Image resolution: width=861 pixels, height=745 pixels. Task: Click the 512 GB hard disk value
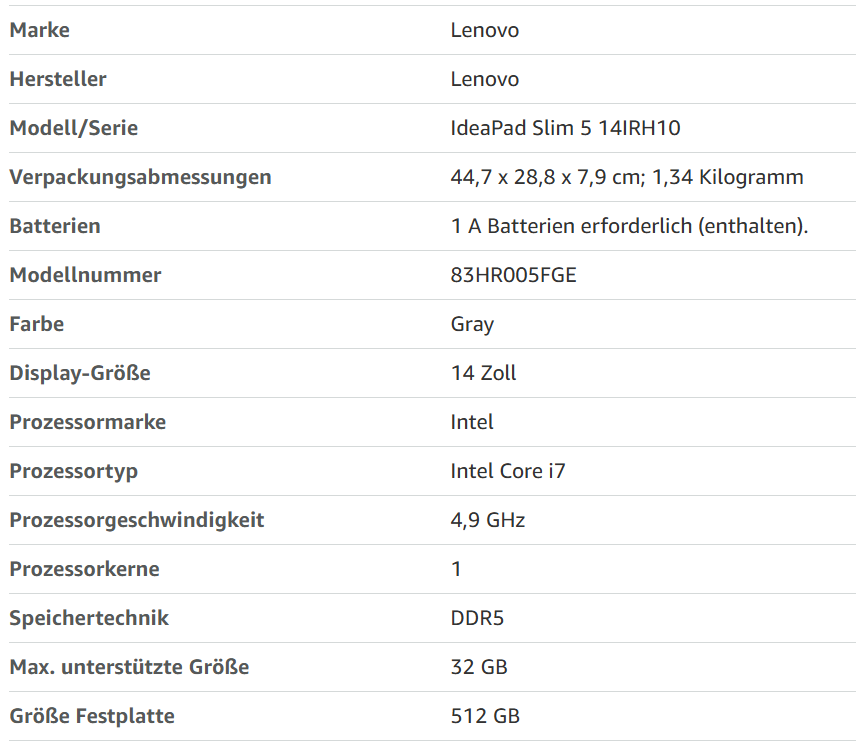[x=485, y=716]
